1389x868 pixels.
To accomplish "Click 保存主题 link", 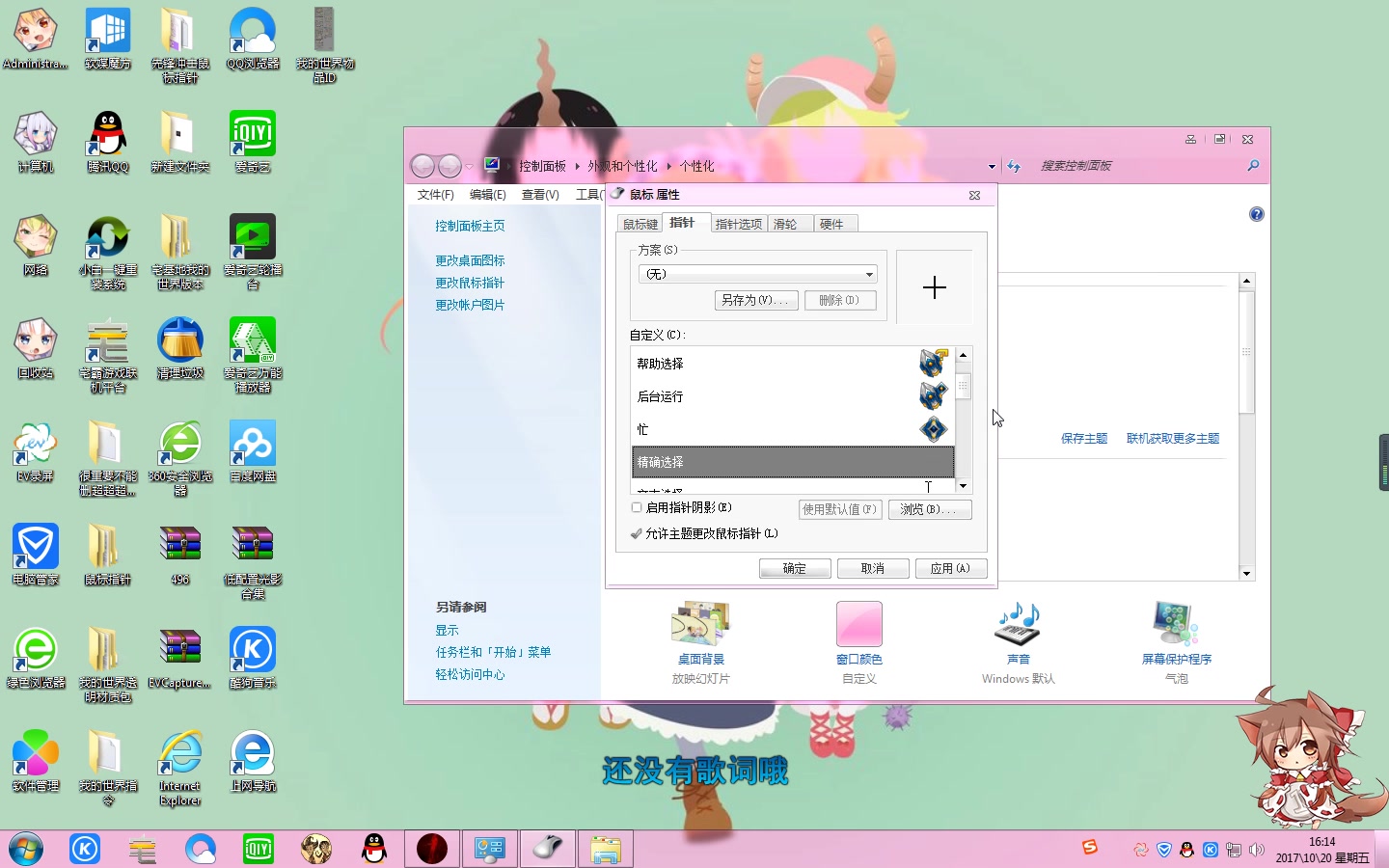I will (1084, 438).
